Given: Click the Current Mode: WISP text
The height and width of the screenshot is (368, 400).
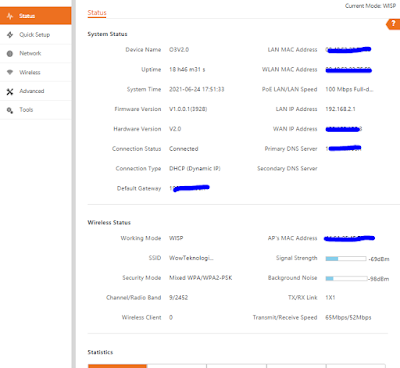Looking at the screenshot, I should coord(370,6).
